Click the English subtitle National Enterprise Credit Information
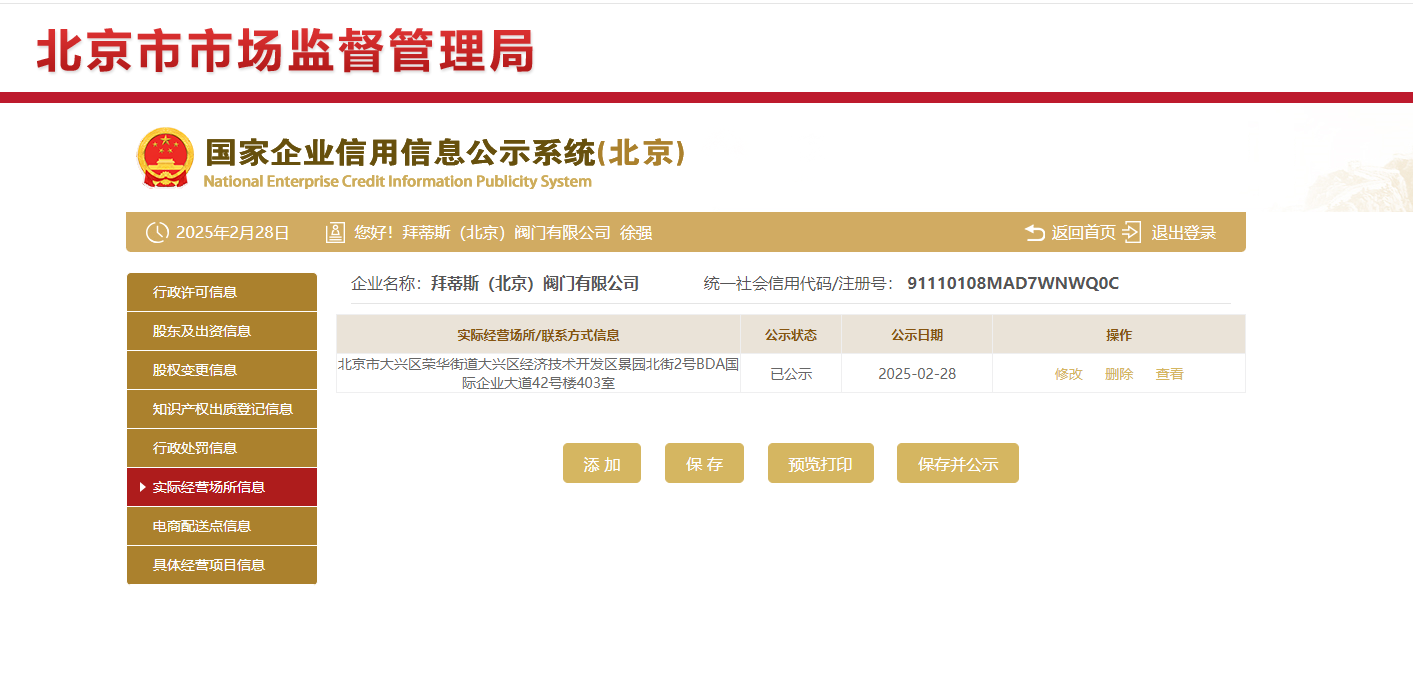 coord(397,181)
